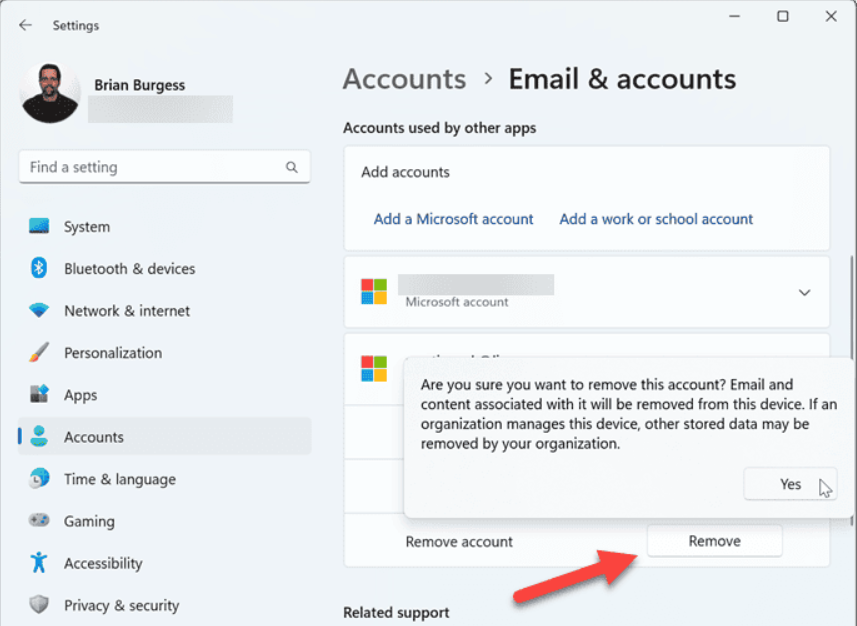Expand the first Microsoft account entry chevron
The width and height of the screenshot is (857, 626).
(804, 292)
